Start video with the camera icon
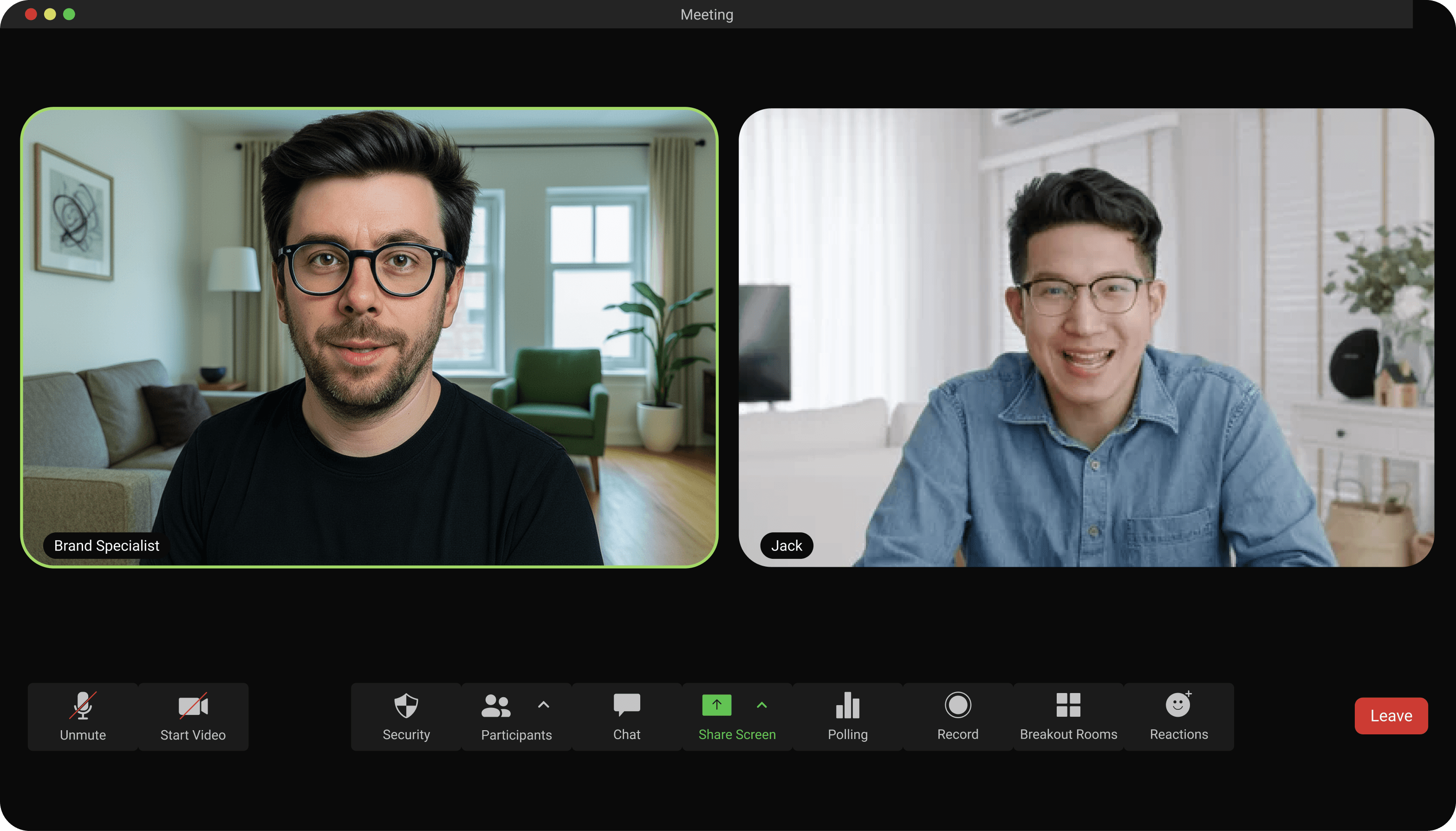This screenshot has width=1456, height=831. [x=193, y=716]
